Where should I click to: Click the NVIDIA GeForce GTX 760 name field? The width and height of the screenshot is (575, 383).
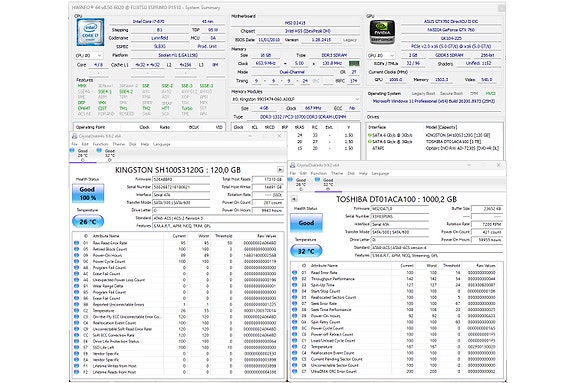tap(451, 30)
